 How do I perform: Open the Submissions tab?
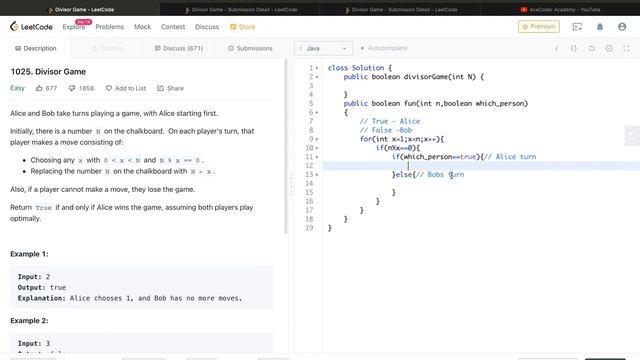(x=250, y=48)
